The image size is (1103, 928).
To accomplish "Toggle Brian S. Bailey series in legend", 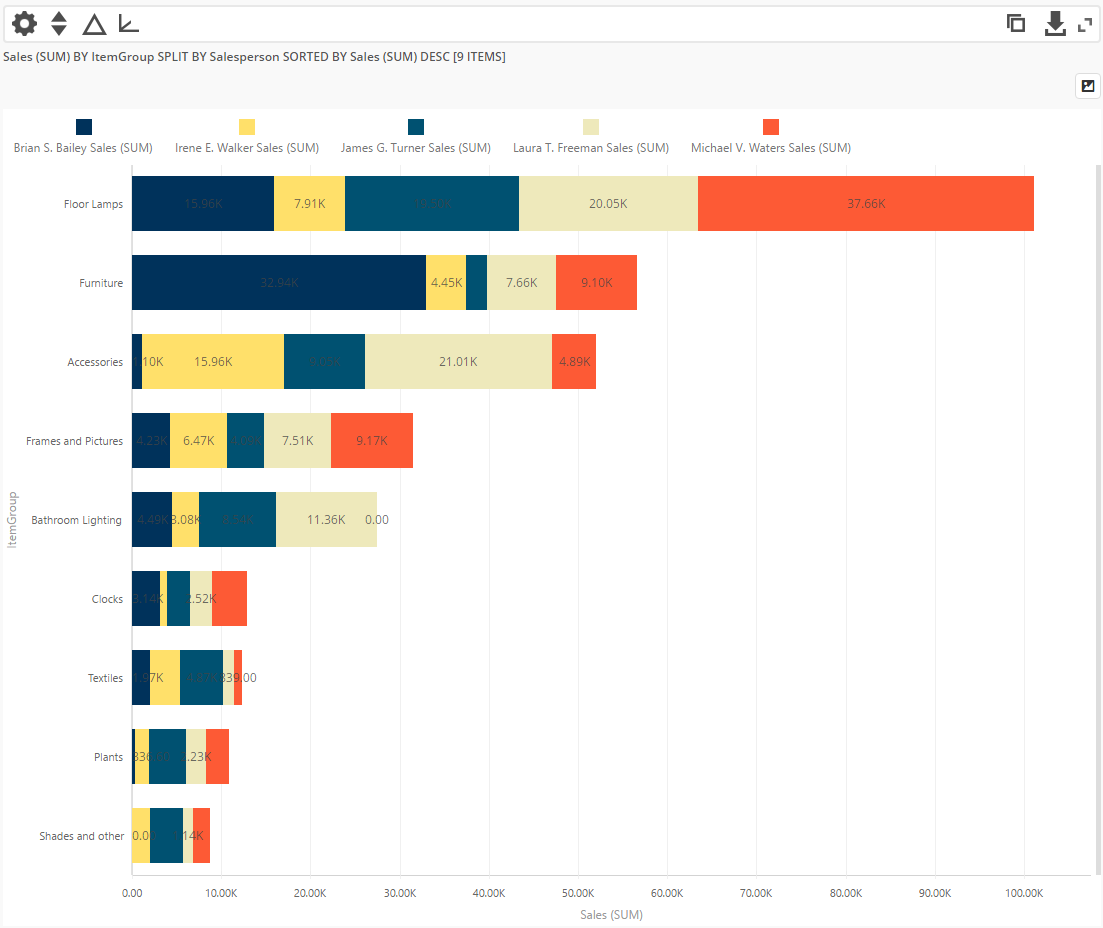I will (x=84, y=127).
